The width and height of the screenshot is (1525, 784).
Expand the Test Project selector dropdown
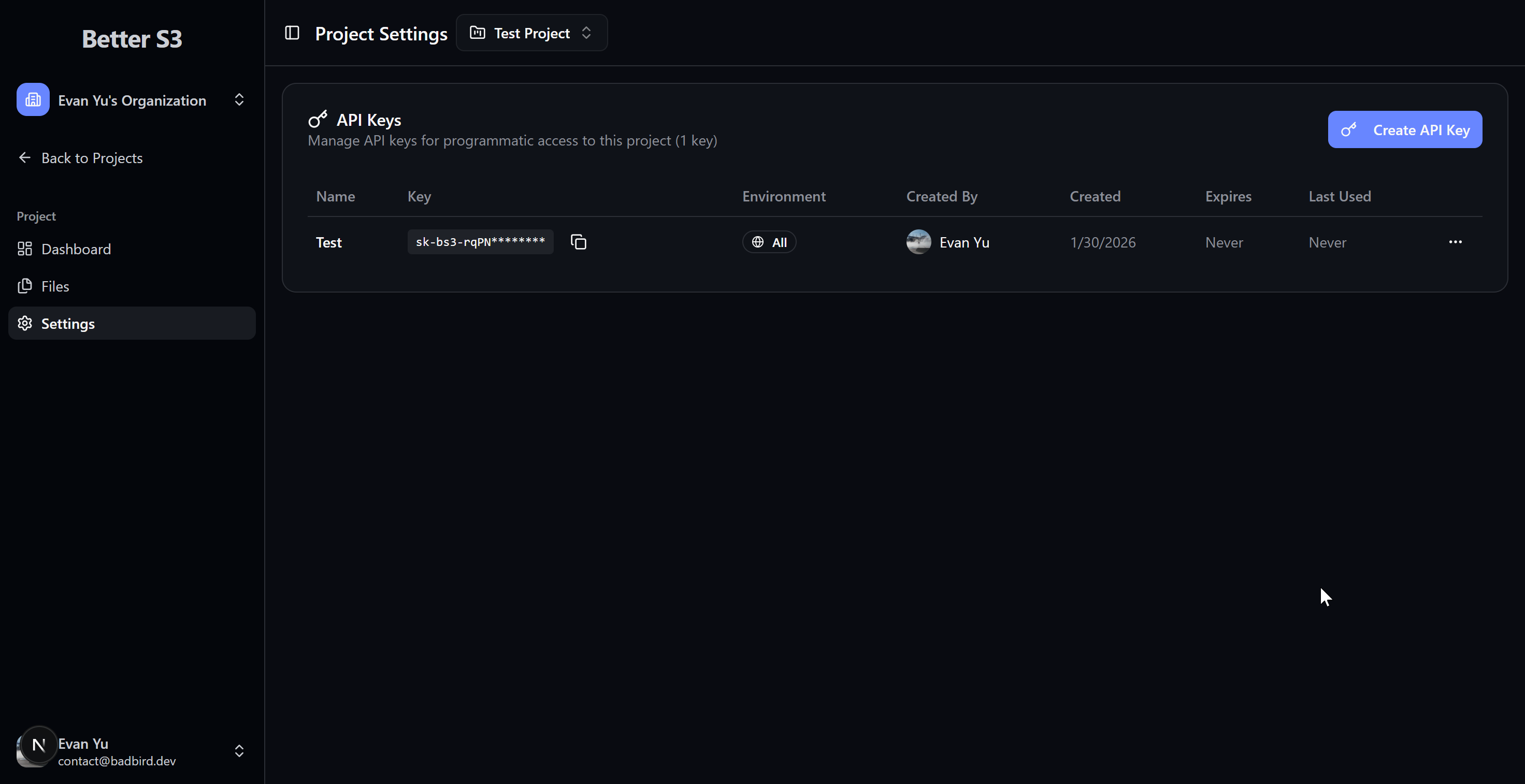point(531,33)
